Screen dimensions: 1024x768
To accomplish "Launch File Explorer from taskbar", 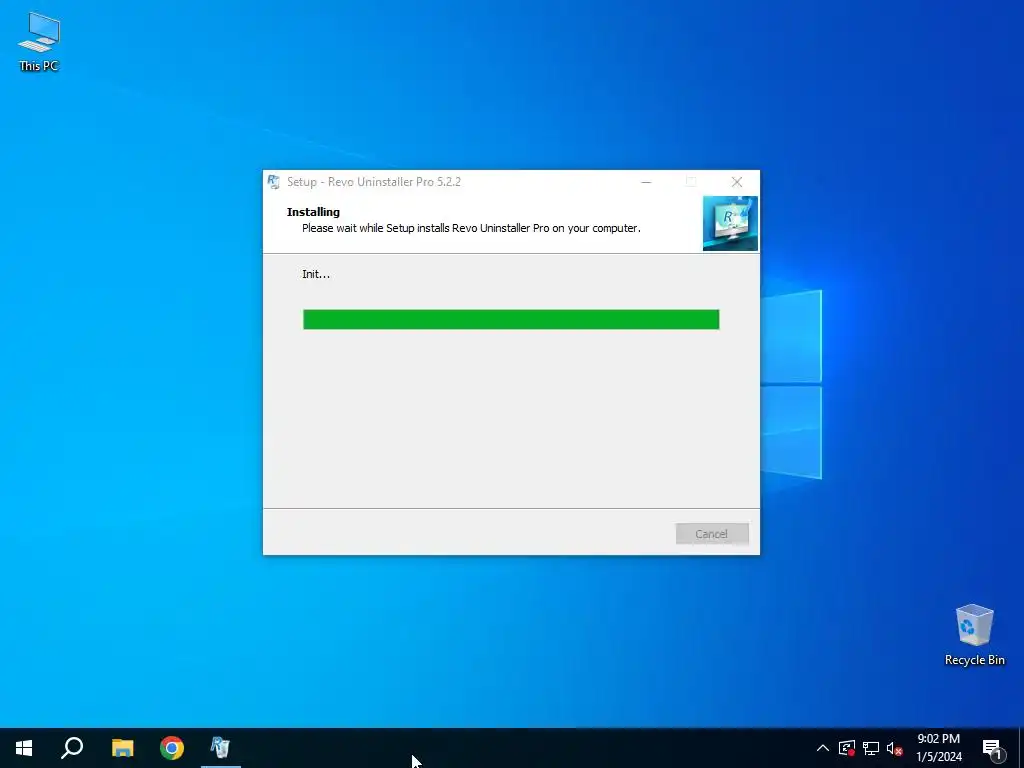I will click(122, 748).
